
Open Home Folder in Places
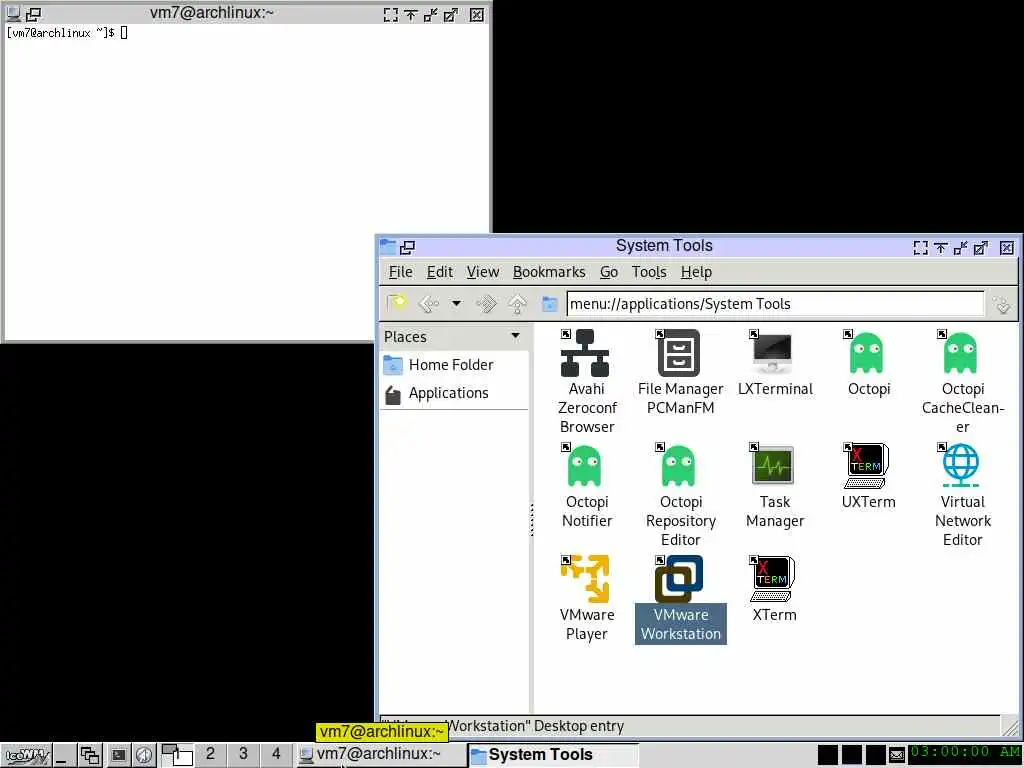[455, 364]
